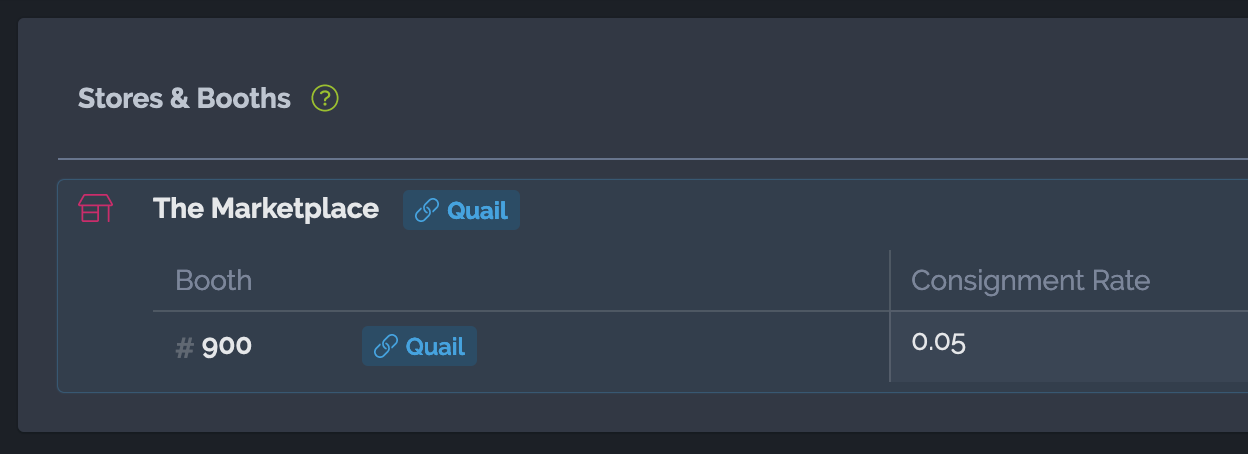Click the lighter cell background beside 0.05

coord(1110,346)
